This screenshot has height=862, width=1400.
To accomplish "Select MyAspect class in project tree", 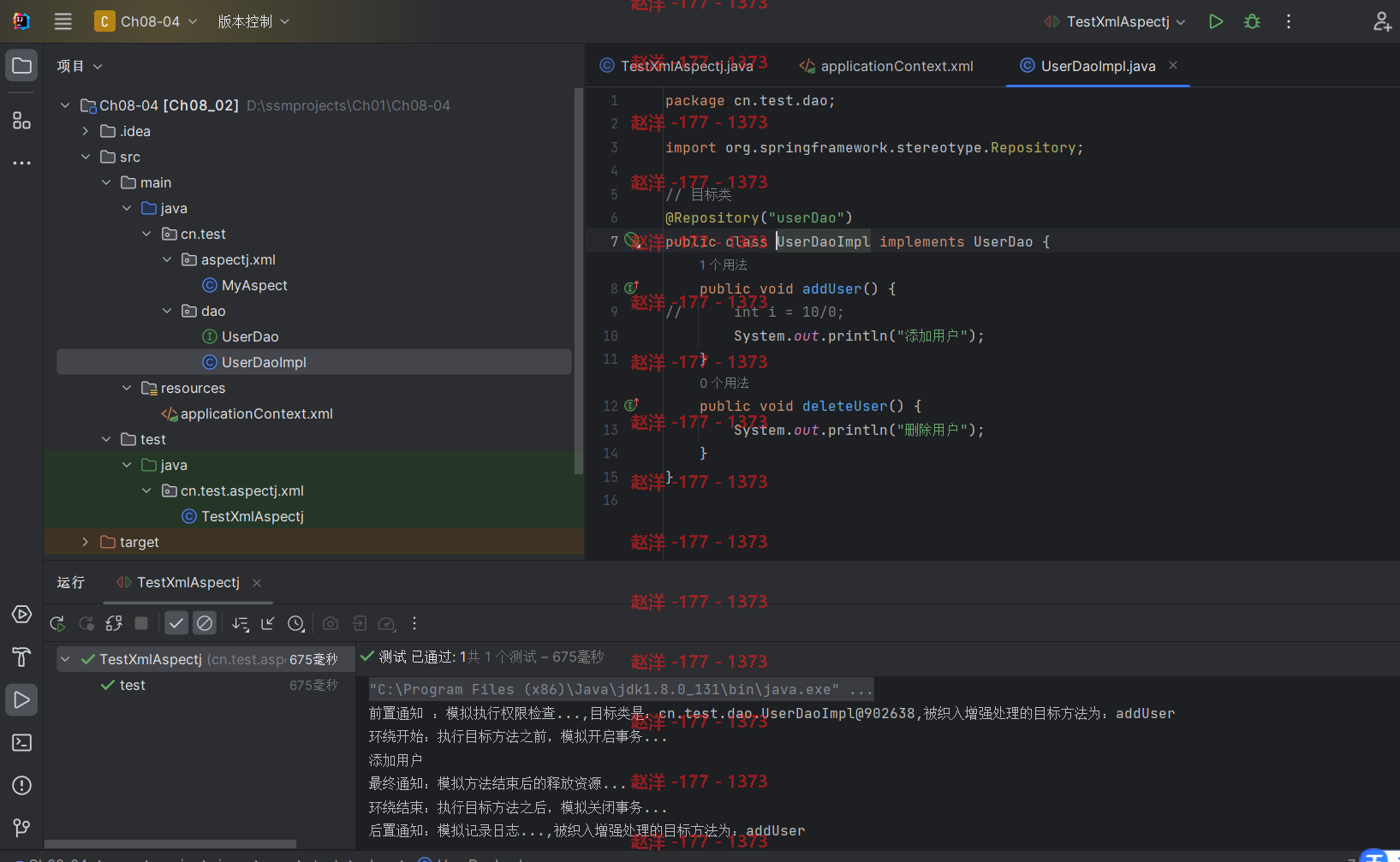I will tap(245, 285).
